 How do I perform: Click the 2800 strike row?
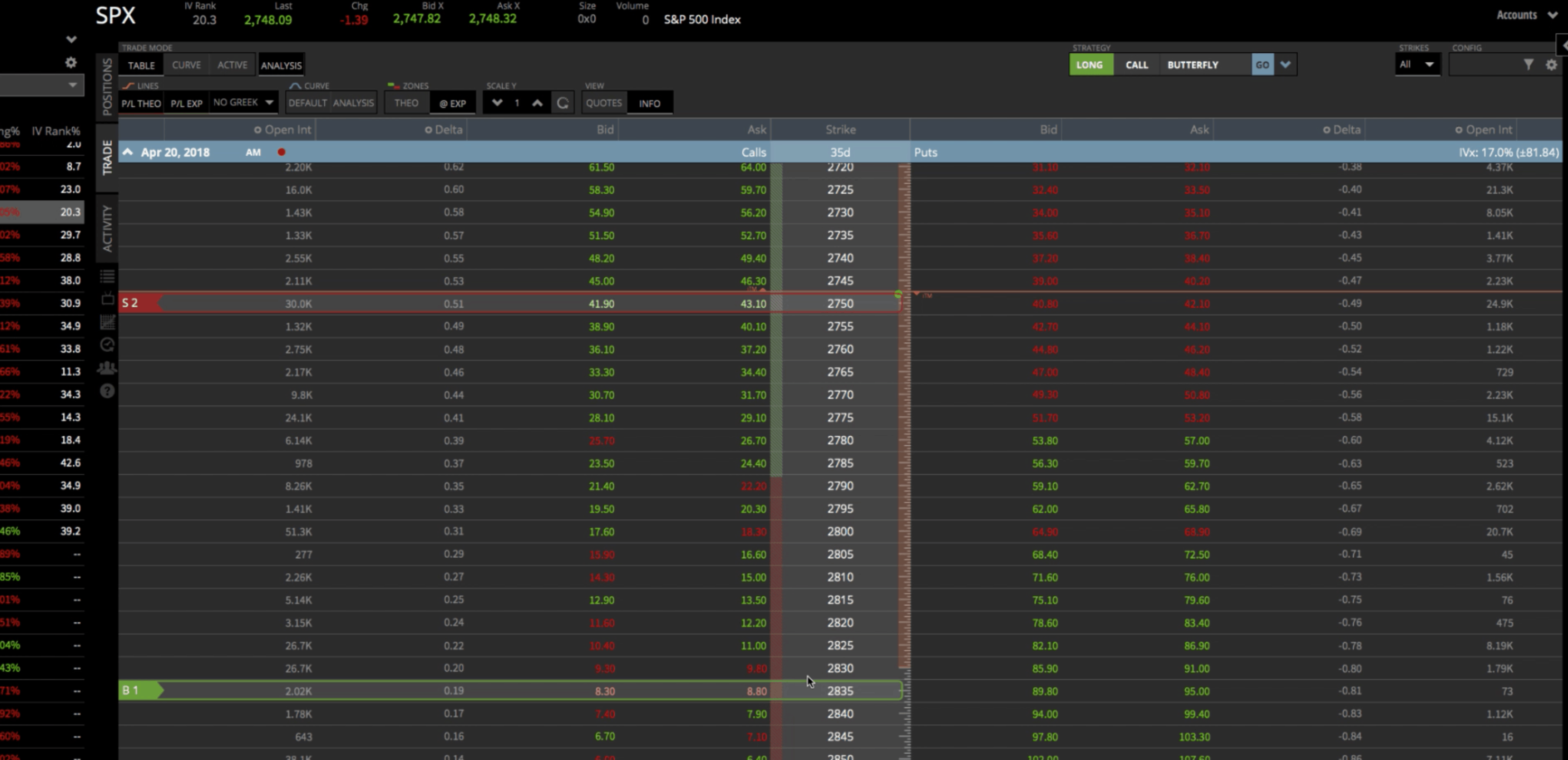click(840, 531)
